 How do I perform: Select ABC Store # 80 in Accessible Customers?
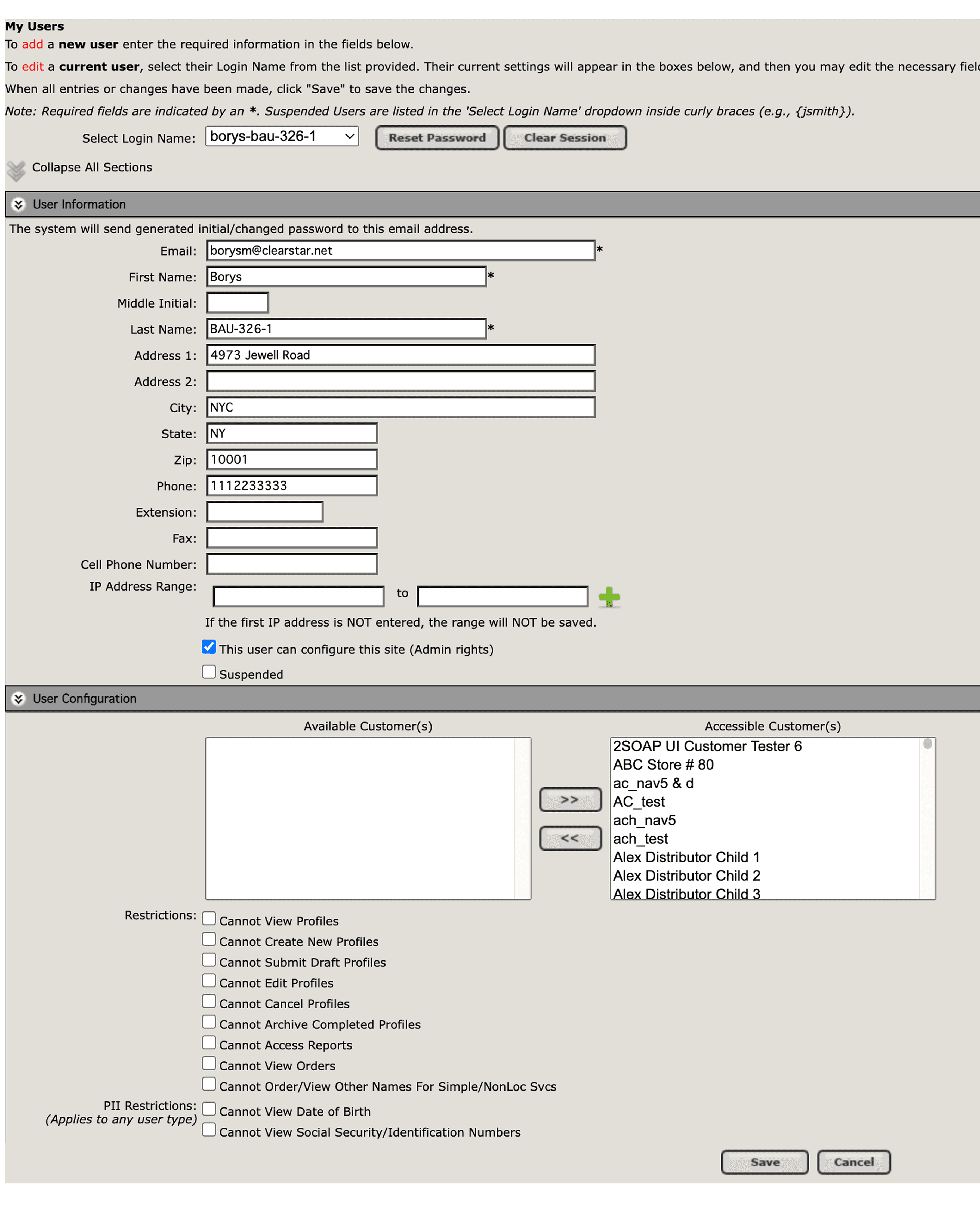(x=663, y=764)
